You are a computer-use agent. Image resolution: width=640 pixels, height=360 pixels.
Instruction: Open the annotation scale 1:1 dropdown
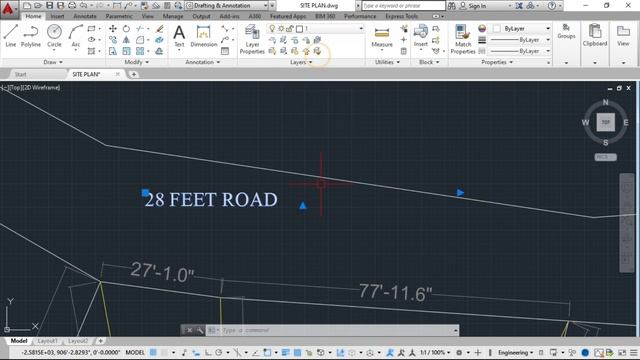tap(435, 353)
